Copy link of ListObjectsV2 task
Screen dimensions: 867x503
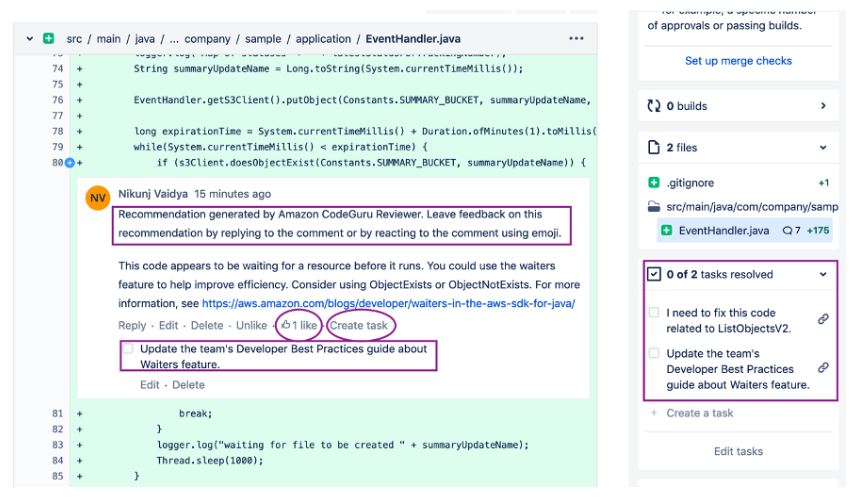click(822, 319)
